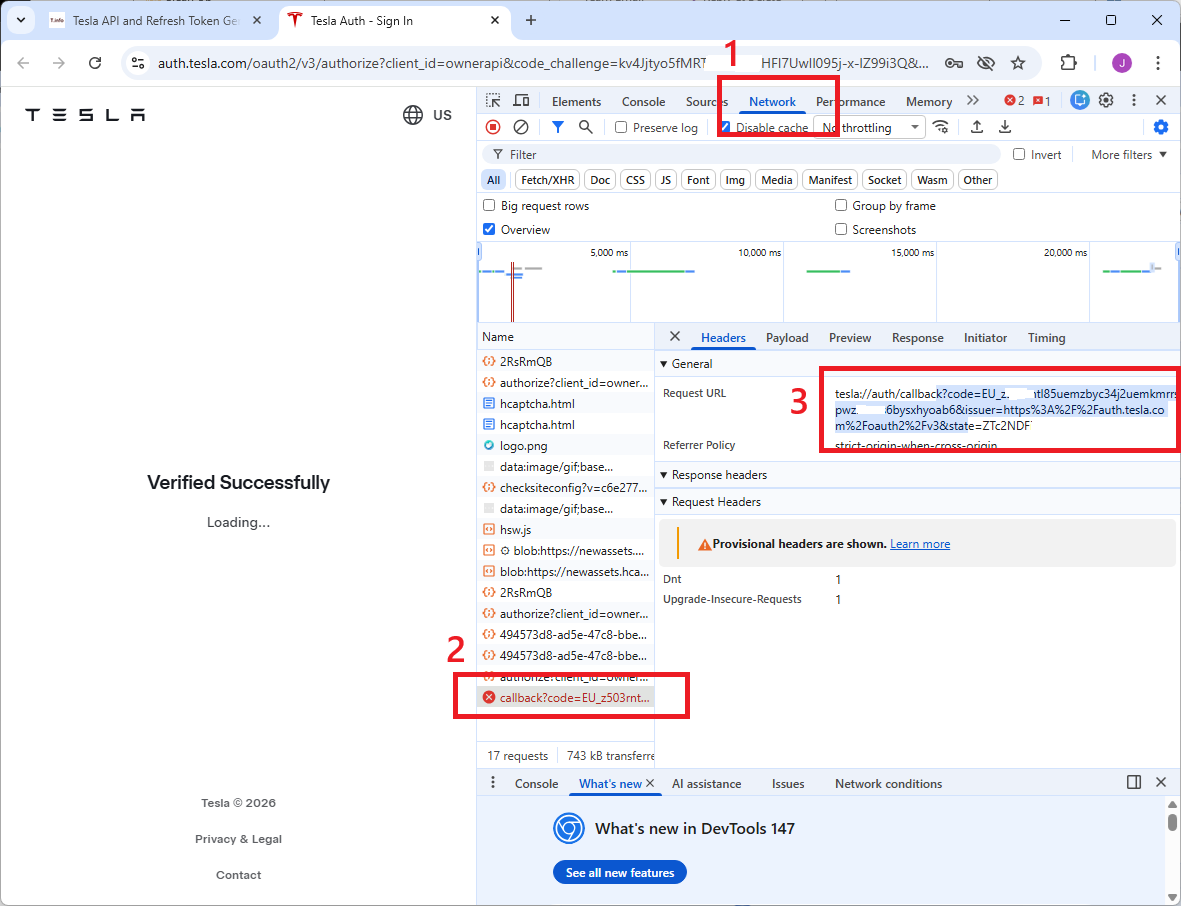View site information icon in address bar
Viewport: 1181px width, 906px height.
tap(138, 63)
